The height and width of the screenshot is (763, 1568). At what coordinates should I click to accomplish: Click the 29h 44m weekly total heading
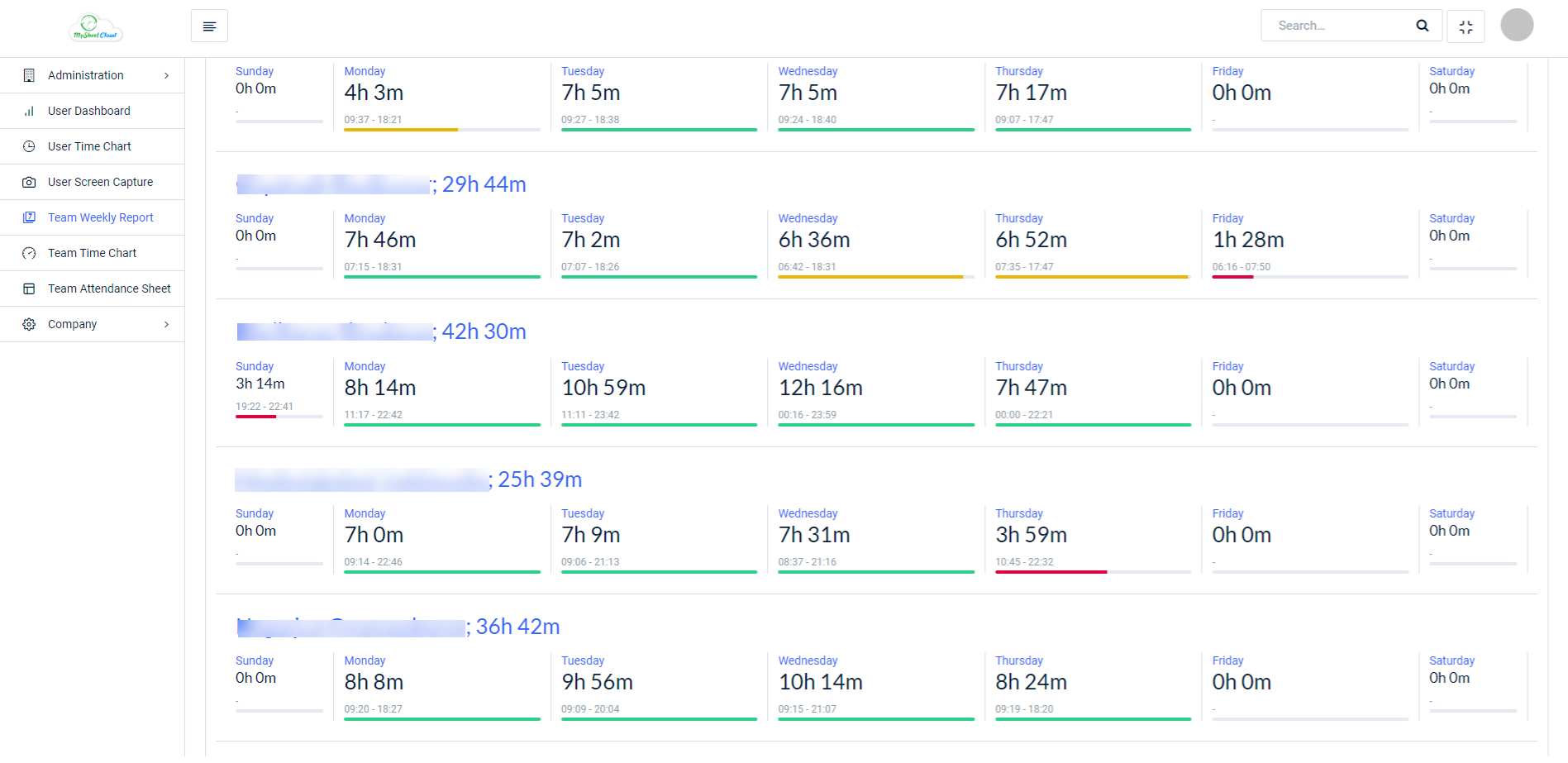484,184
